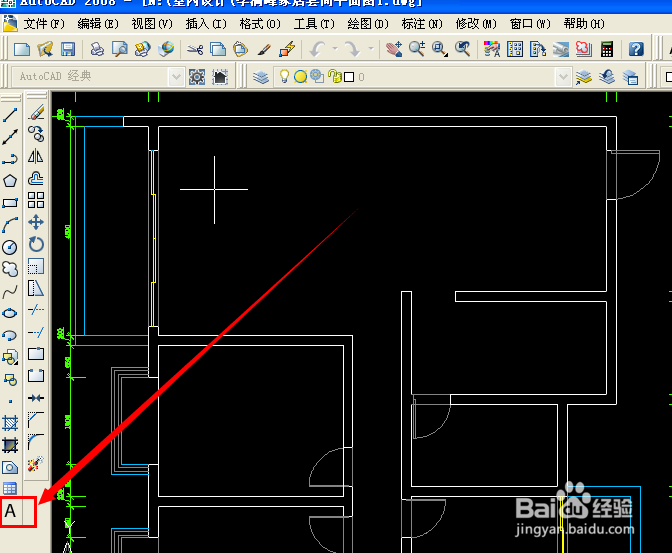The width and height of the screenshot is (672, 553).
Task: Select the Line draw tool
Action: click(10, 114)
